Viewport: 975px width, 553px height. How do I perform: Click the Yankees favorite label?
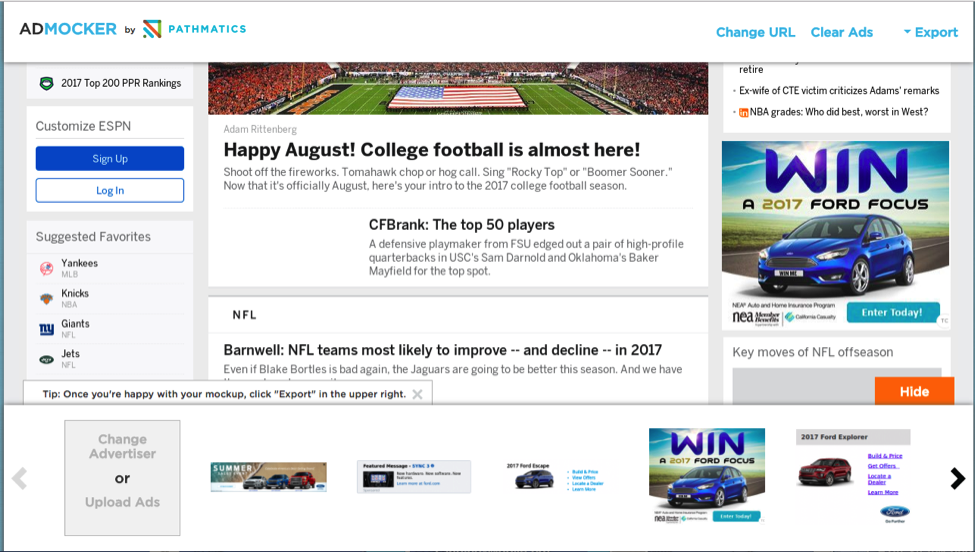(80, 263)
